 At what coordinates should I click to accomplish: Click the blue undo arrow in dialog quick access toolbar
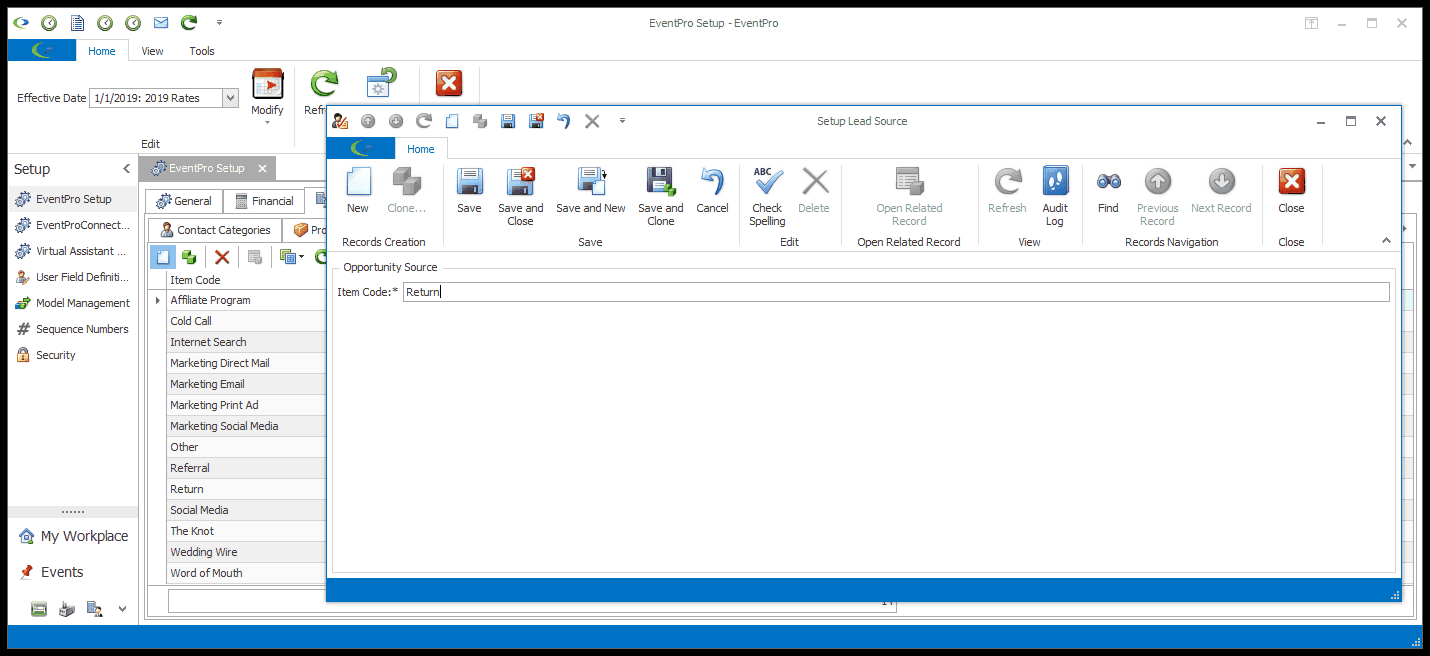tap(564, 121)
